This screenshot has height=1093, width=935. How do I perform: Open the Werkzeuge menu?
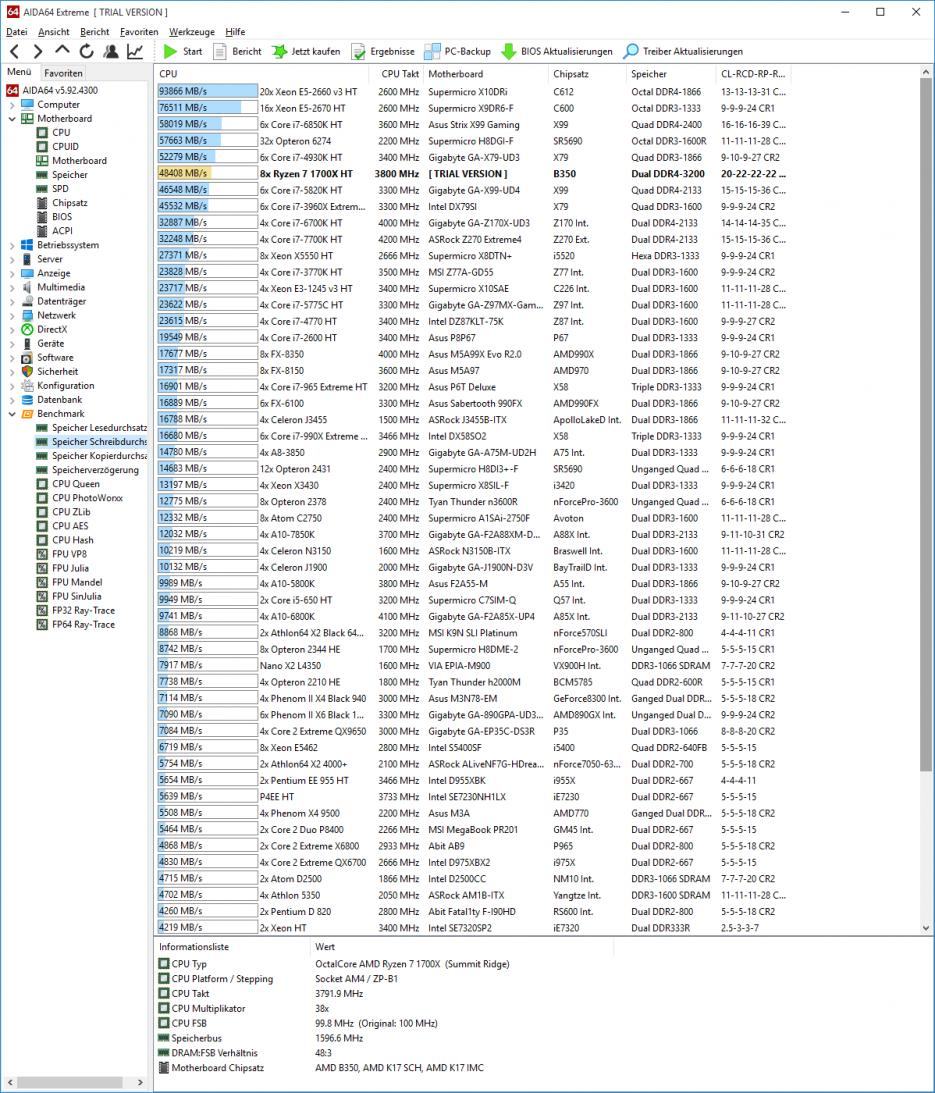[x=192, y=31]
